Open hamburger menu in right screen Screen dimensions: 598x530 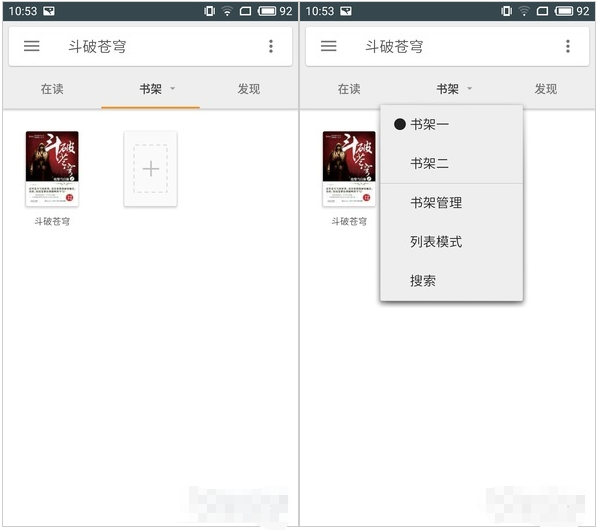[328, 46]
